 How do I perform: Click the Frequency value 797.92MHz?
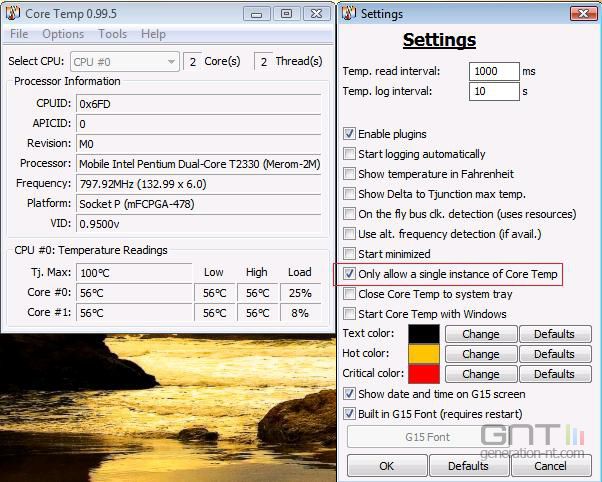click(198, 184)
